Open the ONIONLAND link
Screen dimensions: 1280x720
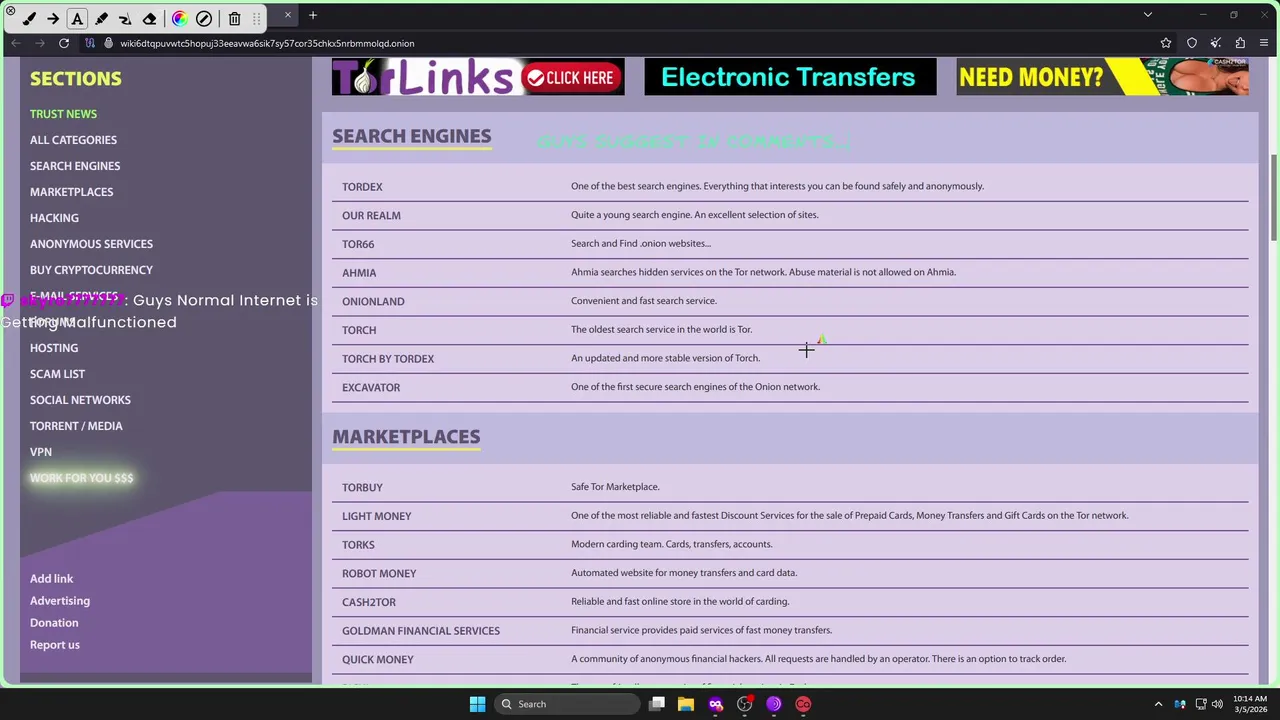point(373,302)
